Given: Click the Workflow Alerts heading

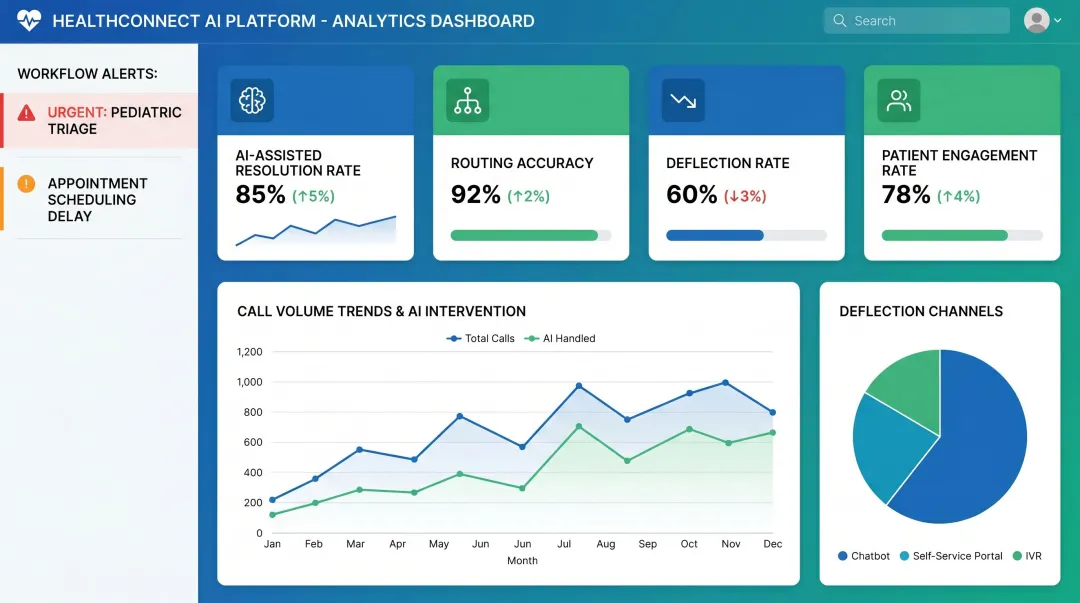Looking at the screenshot, I should pos(87,74).
